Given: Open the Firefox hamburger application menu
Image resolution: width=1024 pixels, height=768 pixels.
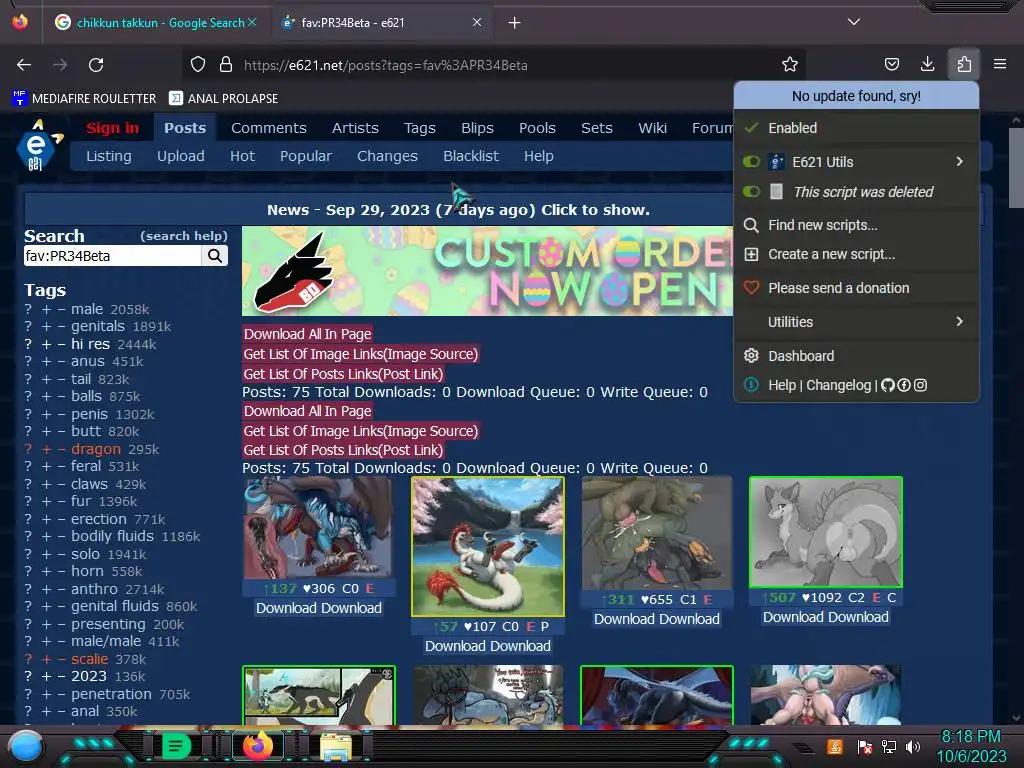Looking at the screenshot, I should (1000, 64).
